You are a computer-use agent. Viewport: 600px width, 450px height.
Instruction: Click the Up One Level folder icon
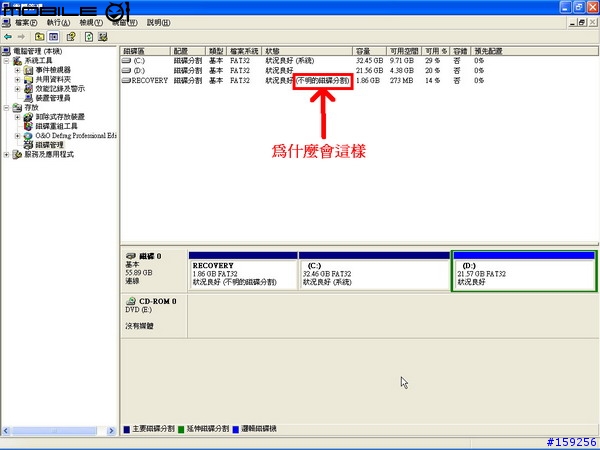click(x=39, y=37)
